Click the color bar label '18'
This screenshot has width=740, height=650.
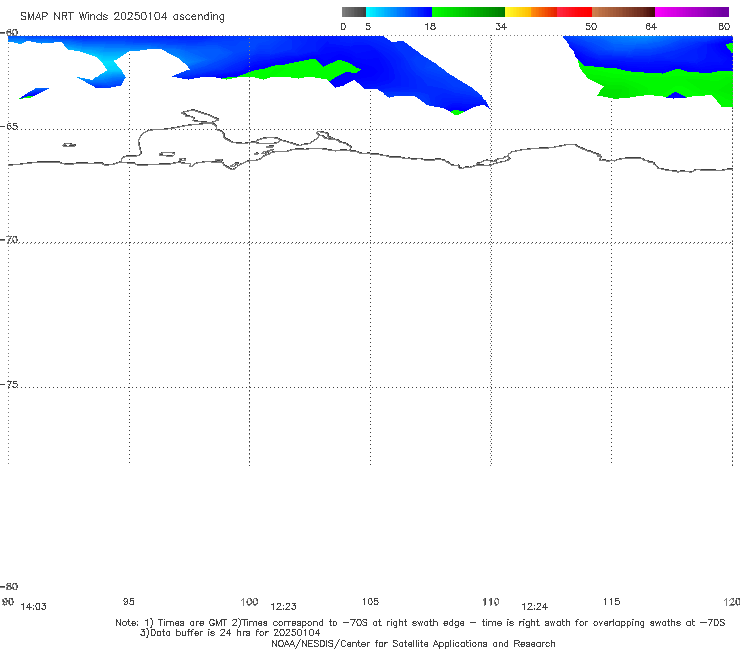(430, 27)
